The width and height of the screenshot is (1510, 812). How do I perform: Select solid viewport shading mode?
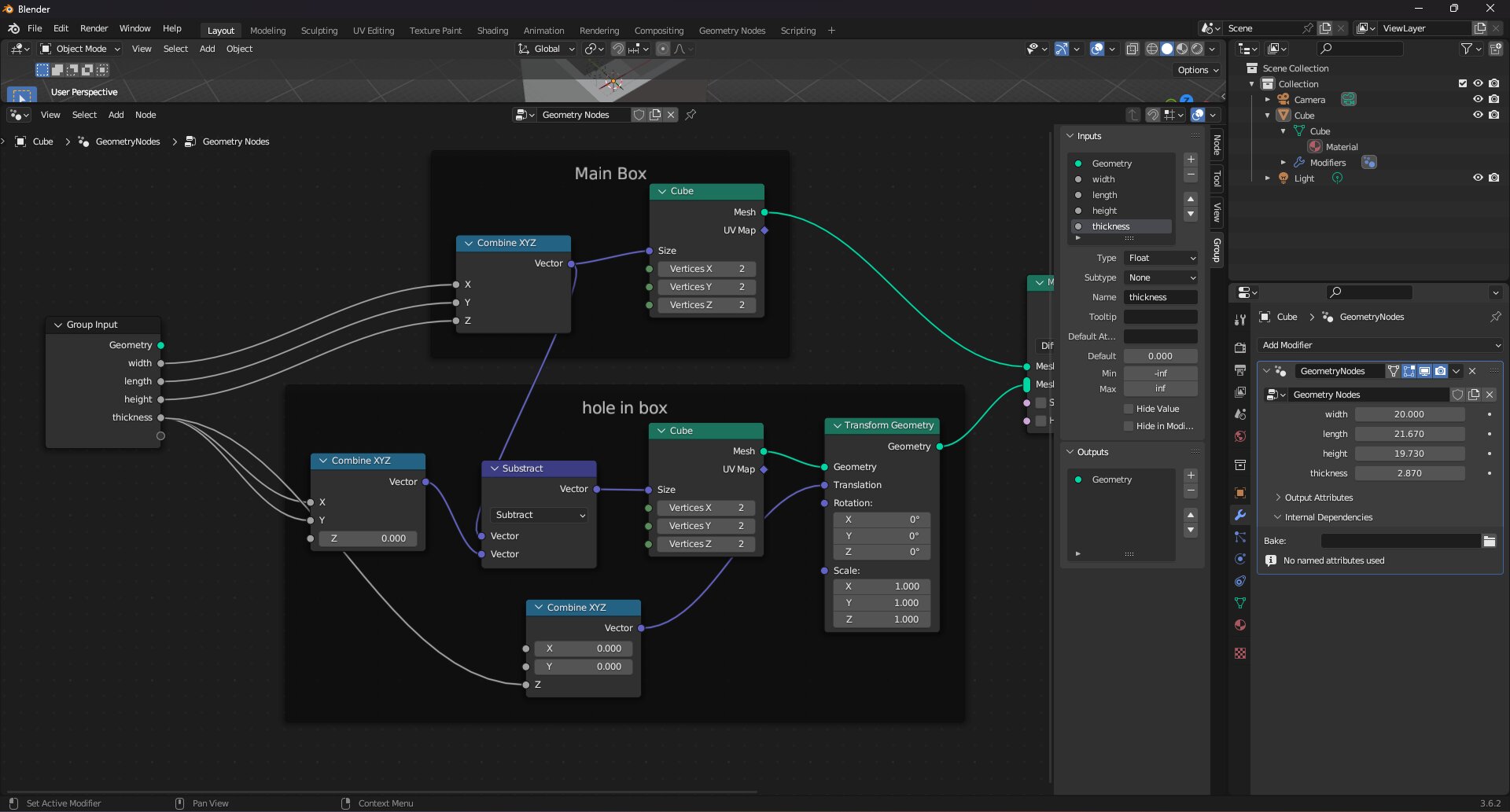click(x=1167, y=49)
